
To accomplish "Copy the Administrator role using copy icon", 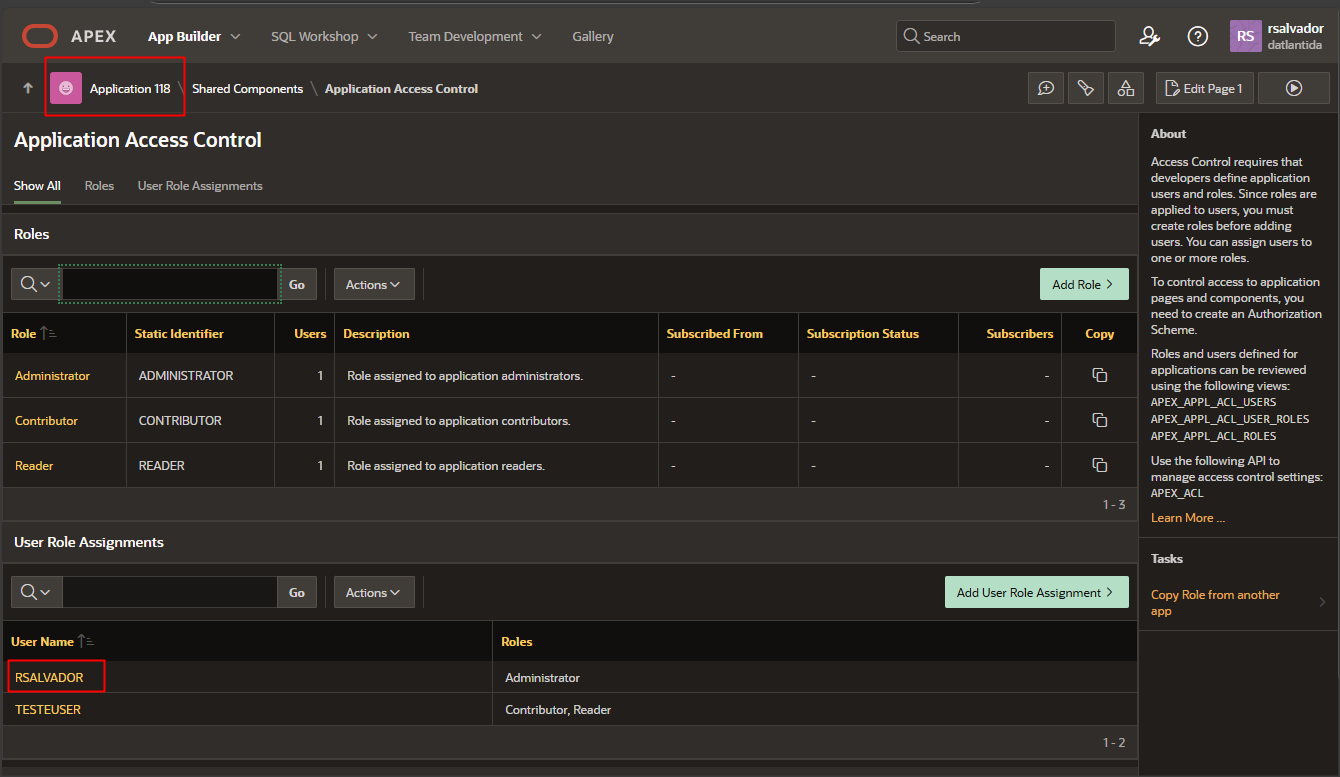I will (x=1099, y=376).
